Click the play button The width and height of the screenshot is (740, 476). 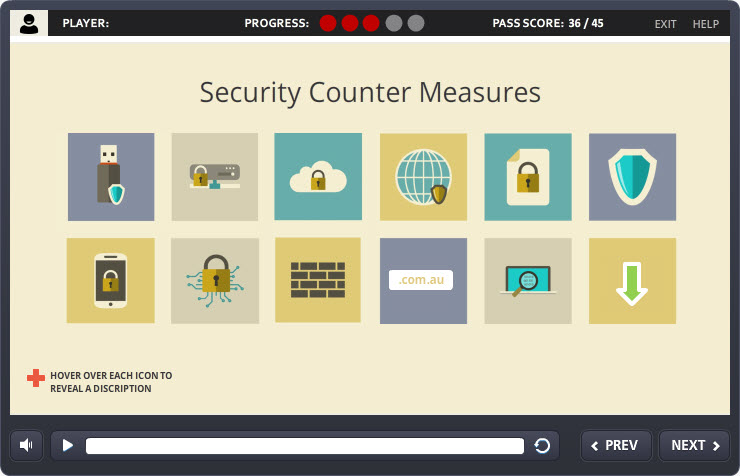point(67,445)
